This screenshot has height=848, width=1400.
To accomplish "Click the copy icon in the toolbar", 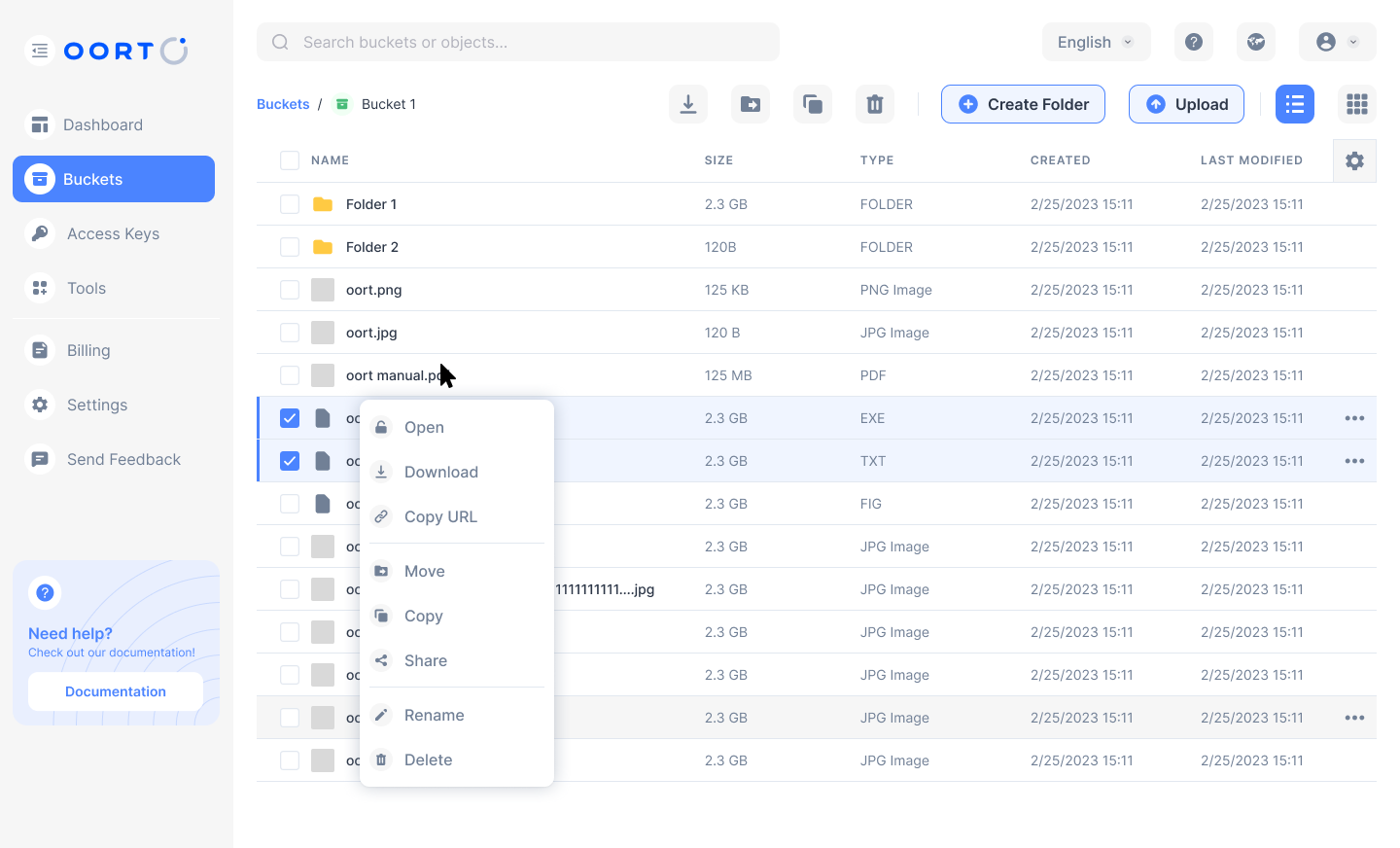I will [x=813, y=104].
